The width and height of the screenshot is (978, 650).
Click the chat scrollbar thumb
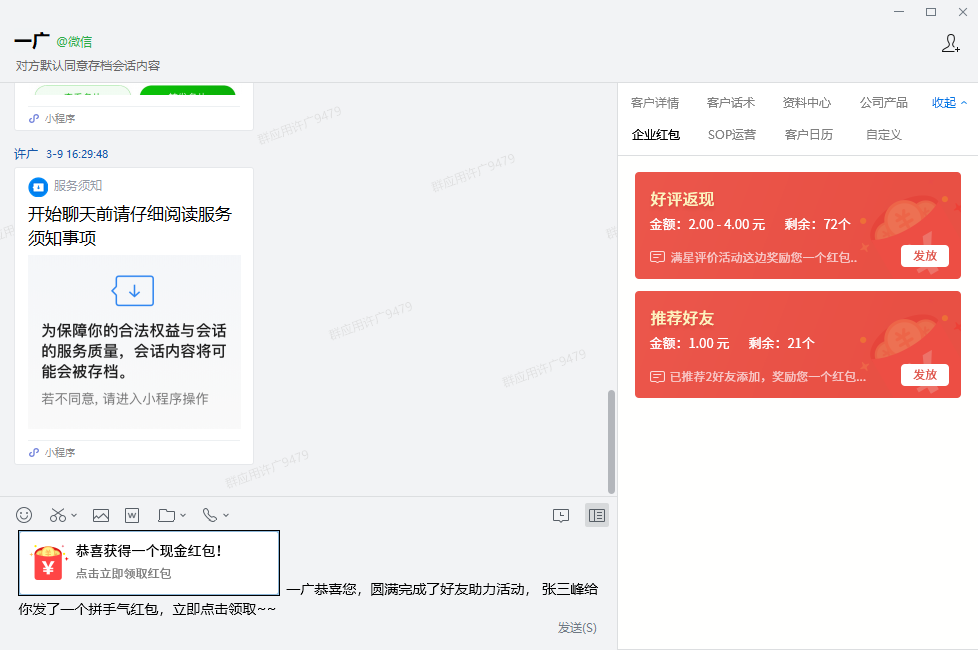[612, 440]
